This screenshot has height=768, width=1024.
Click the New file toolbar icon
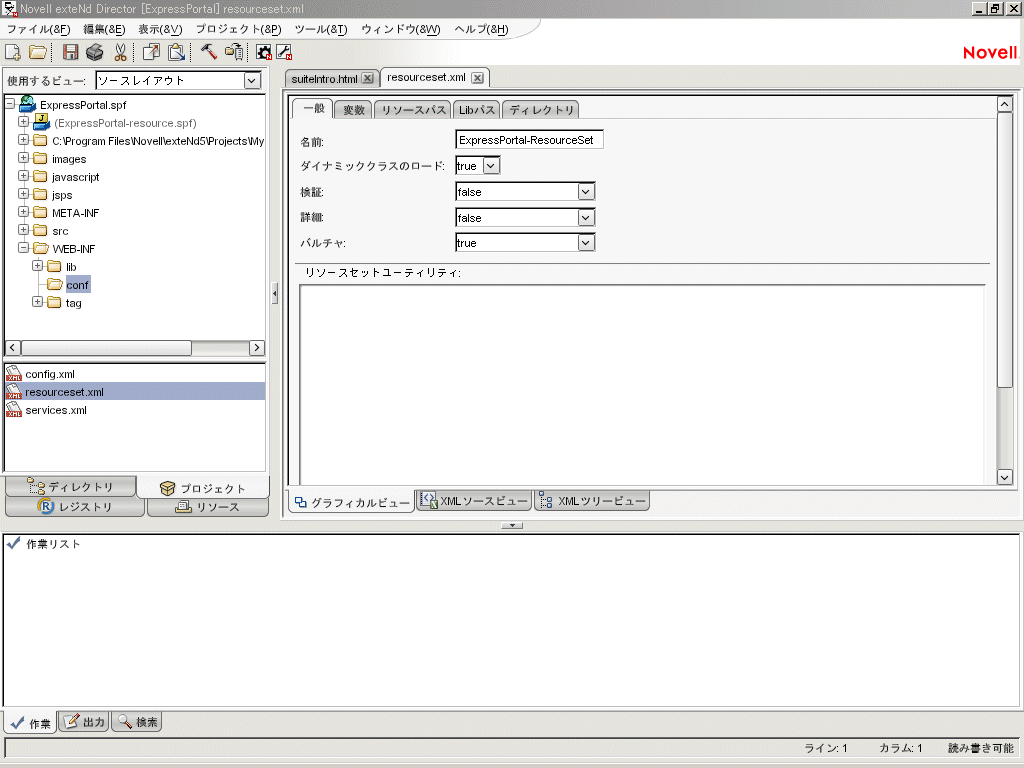click(13, 52)
